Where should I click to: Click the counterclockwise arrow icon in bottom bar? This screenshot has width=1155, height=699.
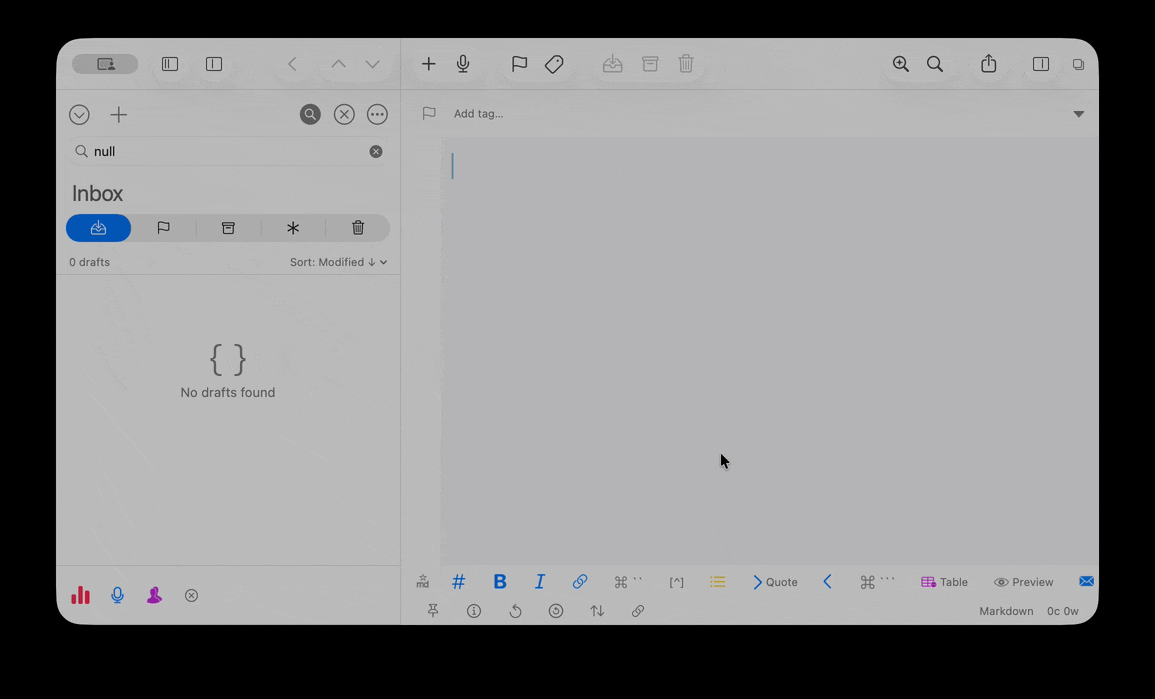pyautogui.click(x=515, y=611)
